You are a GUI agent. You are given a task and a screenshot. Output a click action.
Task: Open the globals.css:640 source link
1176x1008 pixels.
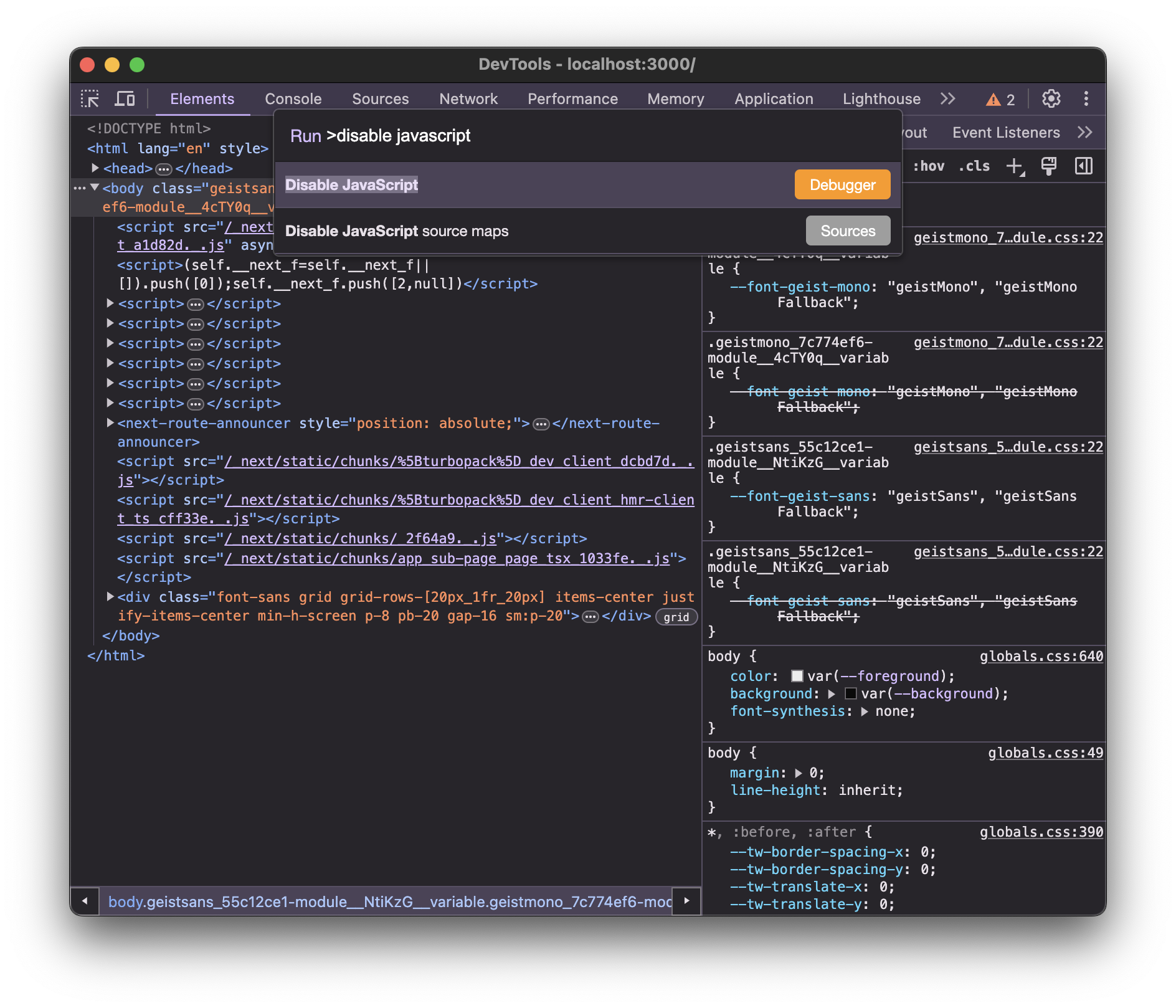[1041, 656]
